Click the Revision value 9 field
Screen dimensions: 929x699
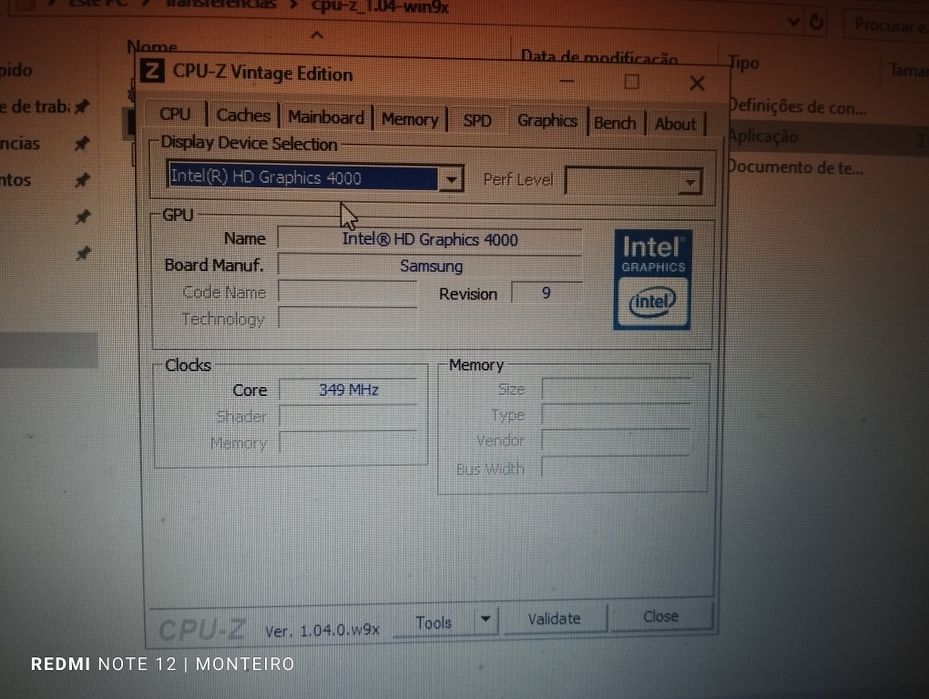coord(546,293)
